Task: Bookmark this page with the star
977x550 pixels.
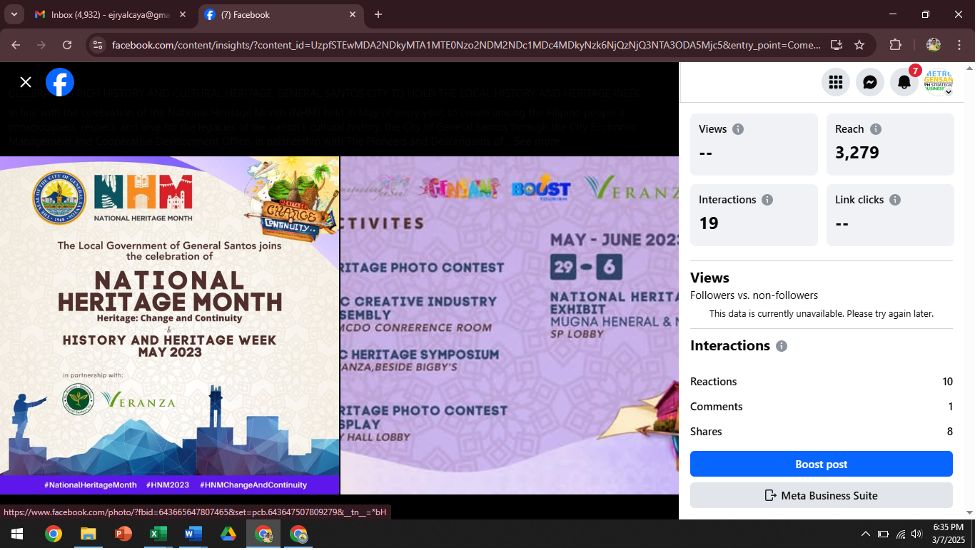Action: click(x=860, y=45)
